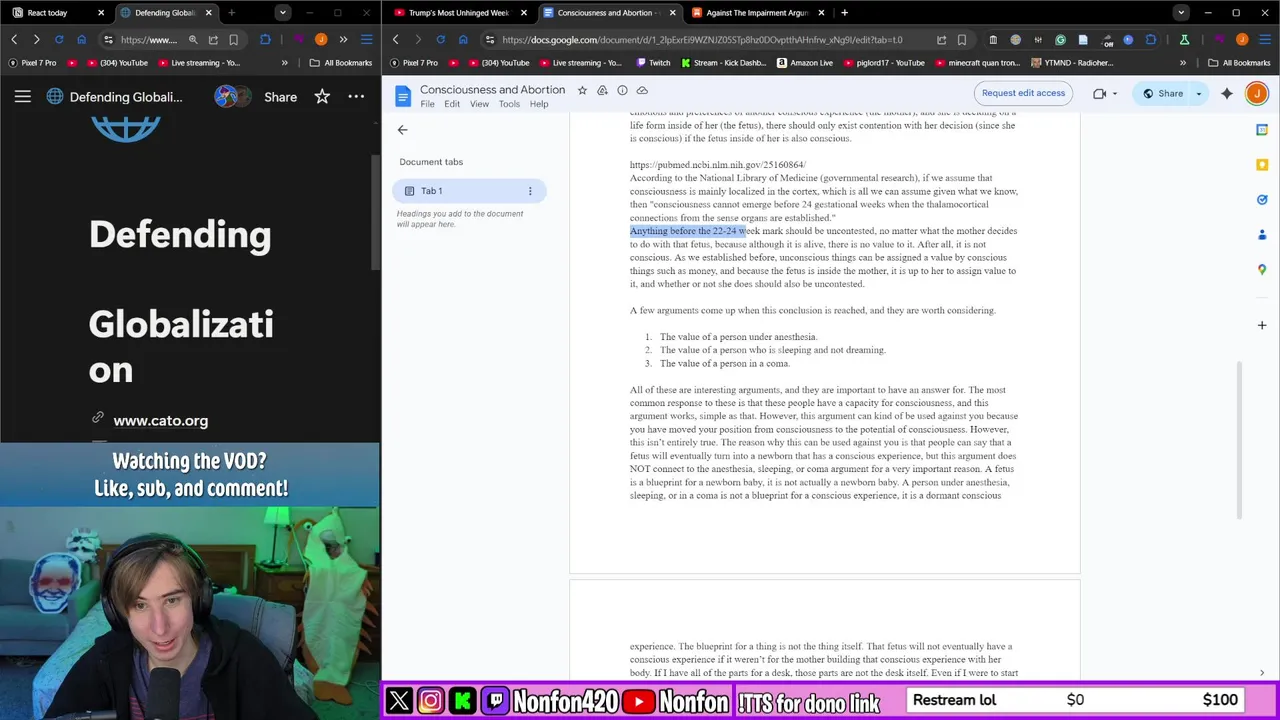Click zoom magnifier in left address bar
1280x720 pixels.
point(193,40)
